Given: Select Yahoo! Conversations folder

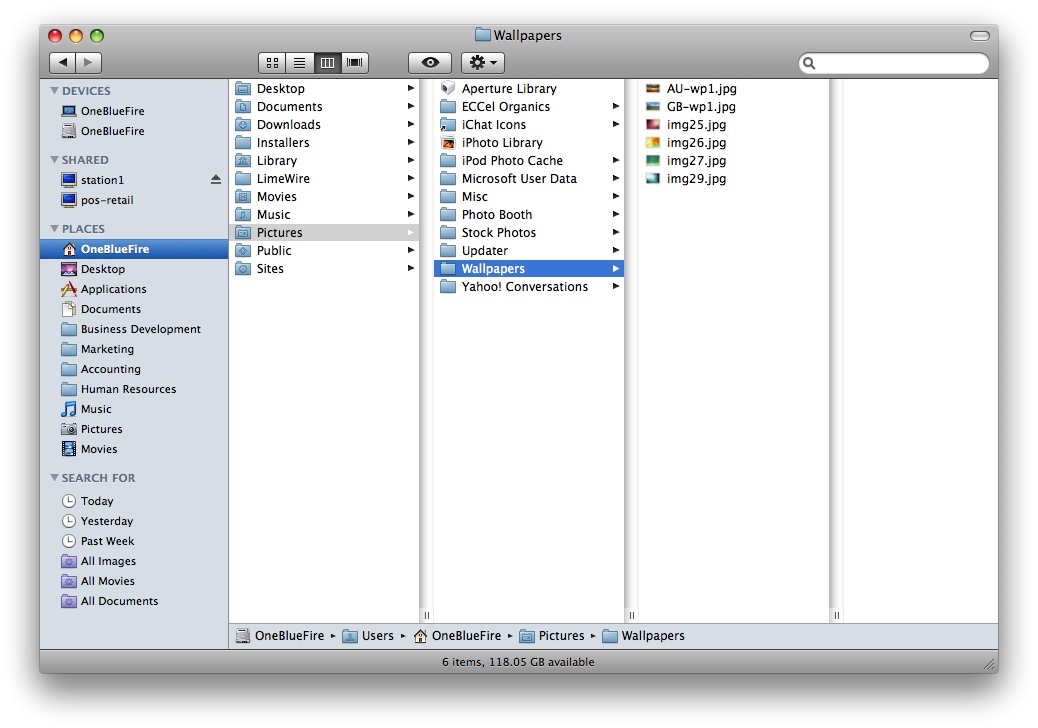Looking at the screenshot, I should pyautogui.click(x=529, y=287).
